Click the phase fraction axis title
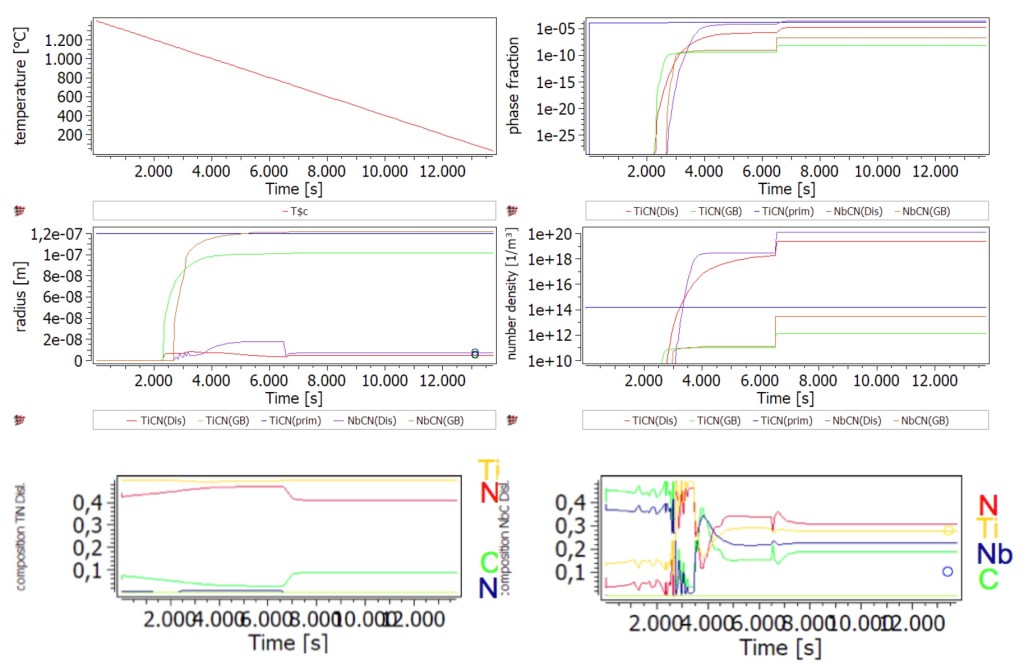The image size is (1024, 665). tap(516, 86)
